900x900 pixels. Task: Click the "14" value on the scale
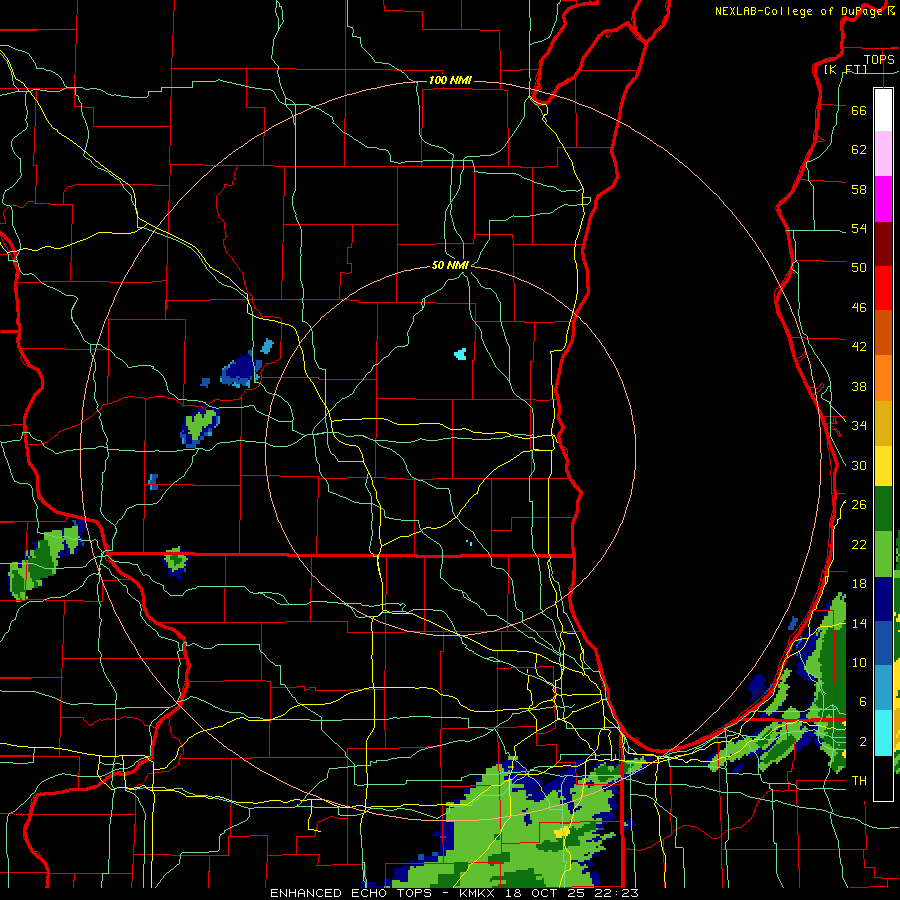(859, 623)
